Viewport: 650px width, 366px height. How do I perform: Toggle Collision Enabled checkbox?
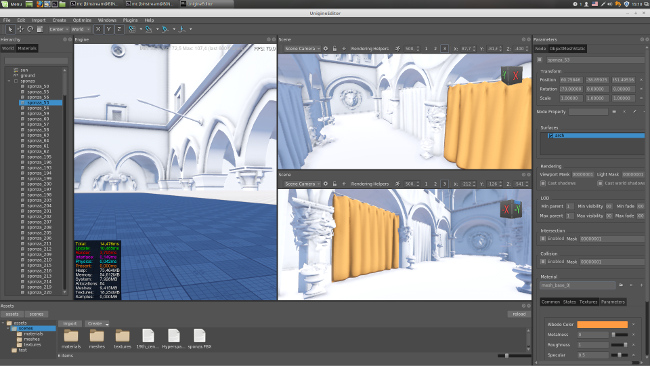pos(543,262)
